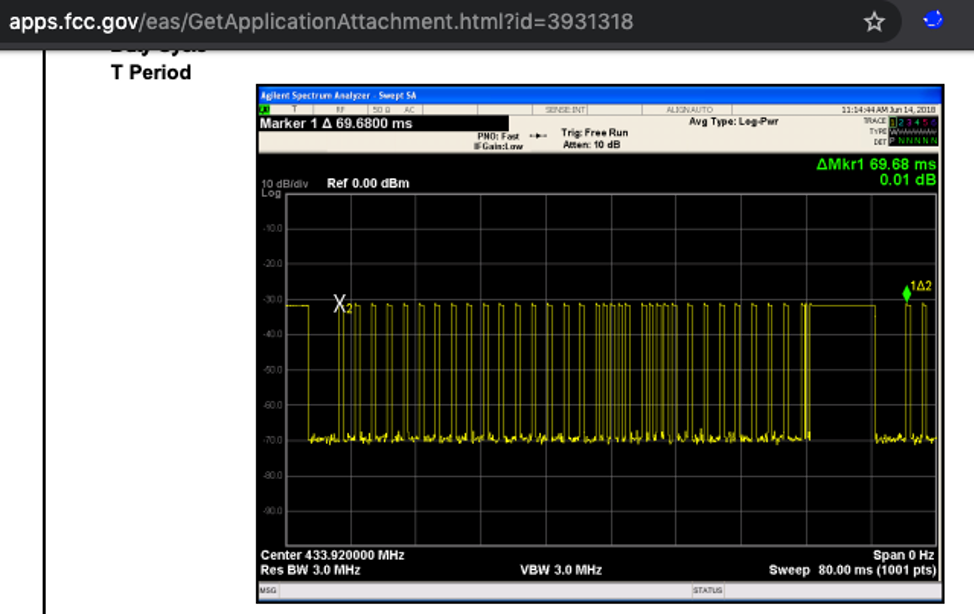974x614 pixels.
Task: Click the "Ref 0.00 dBm" label
Action: pos(368,183)
